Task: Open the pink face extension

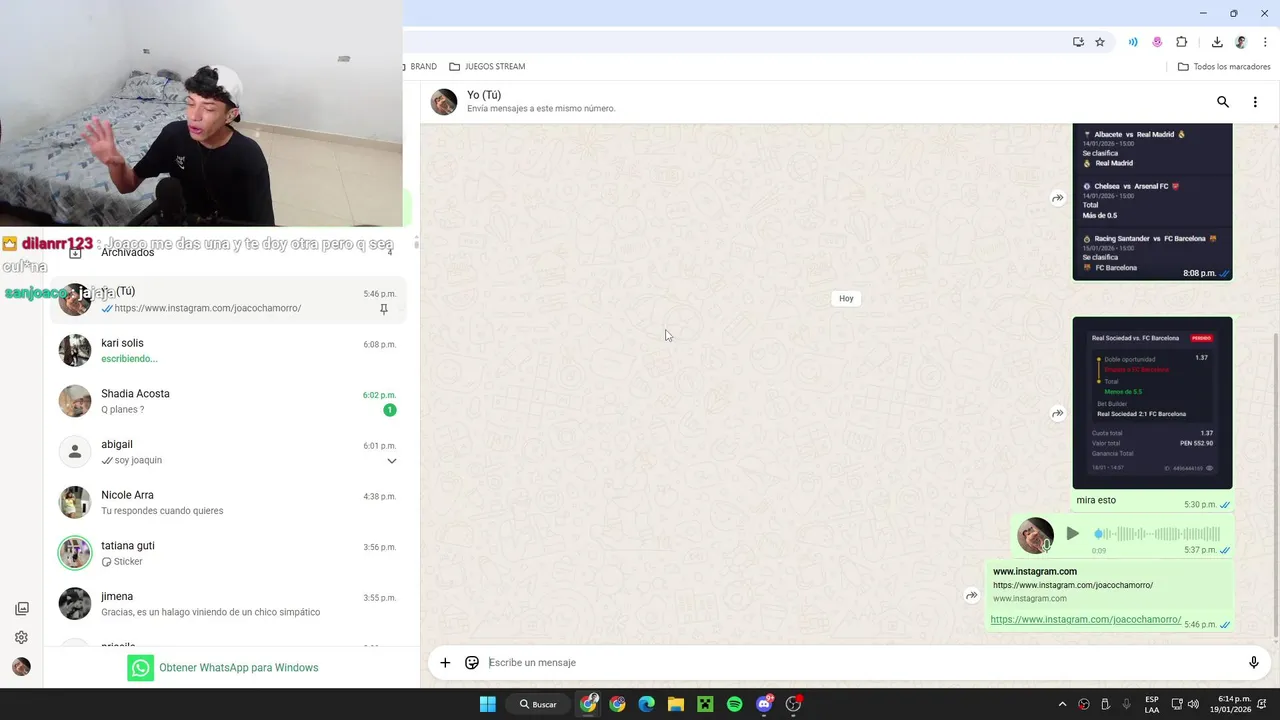Action: [x=1157, y=42]
